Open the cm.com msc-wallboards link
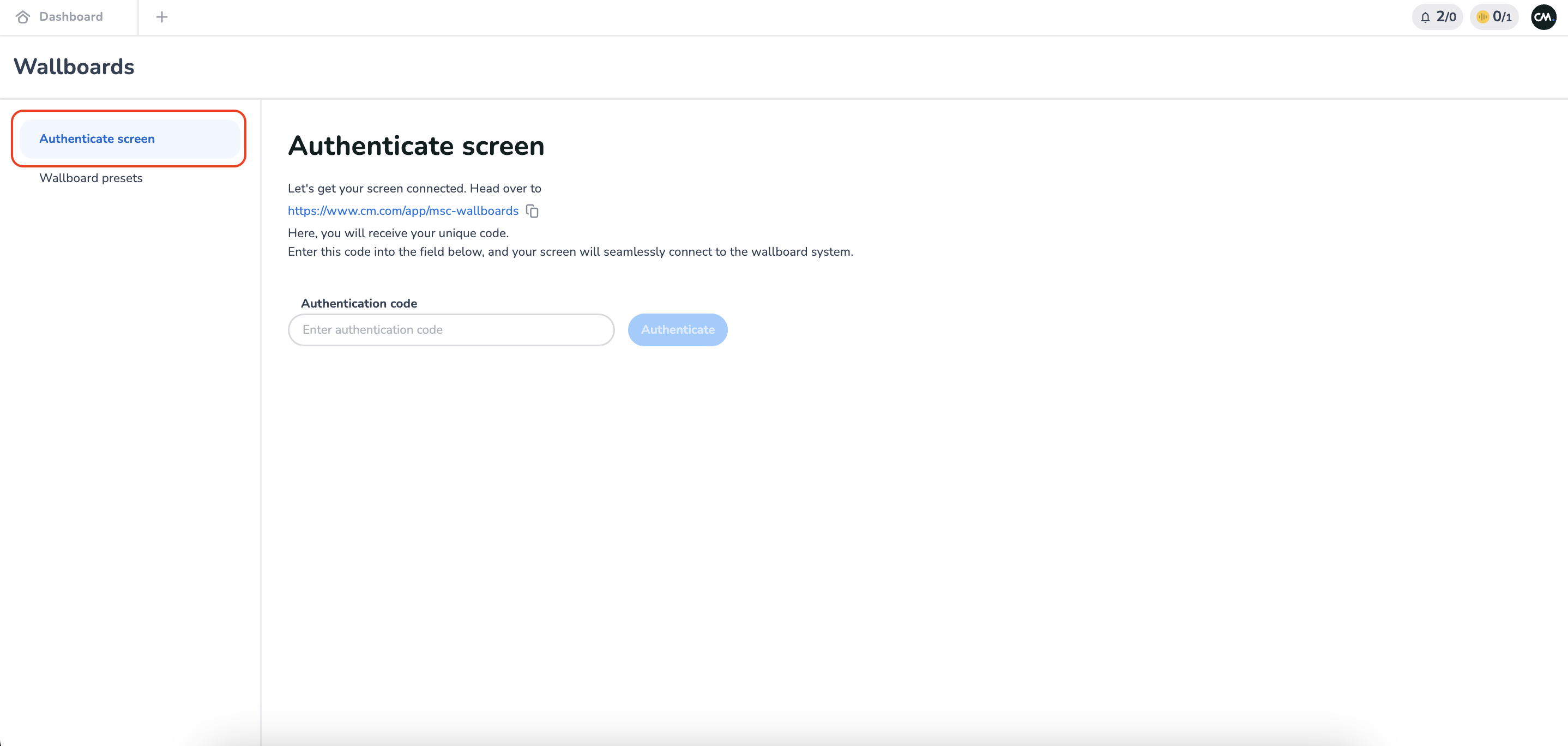The width and height of the screenshot is (1568, 746). click(x=403, y=210)
